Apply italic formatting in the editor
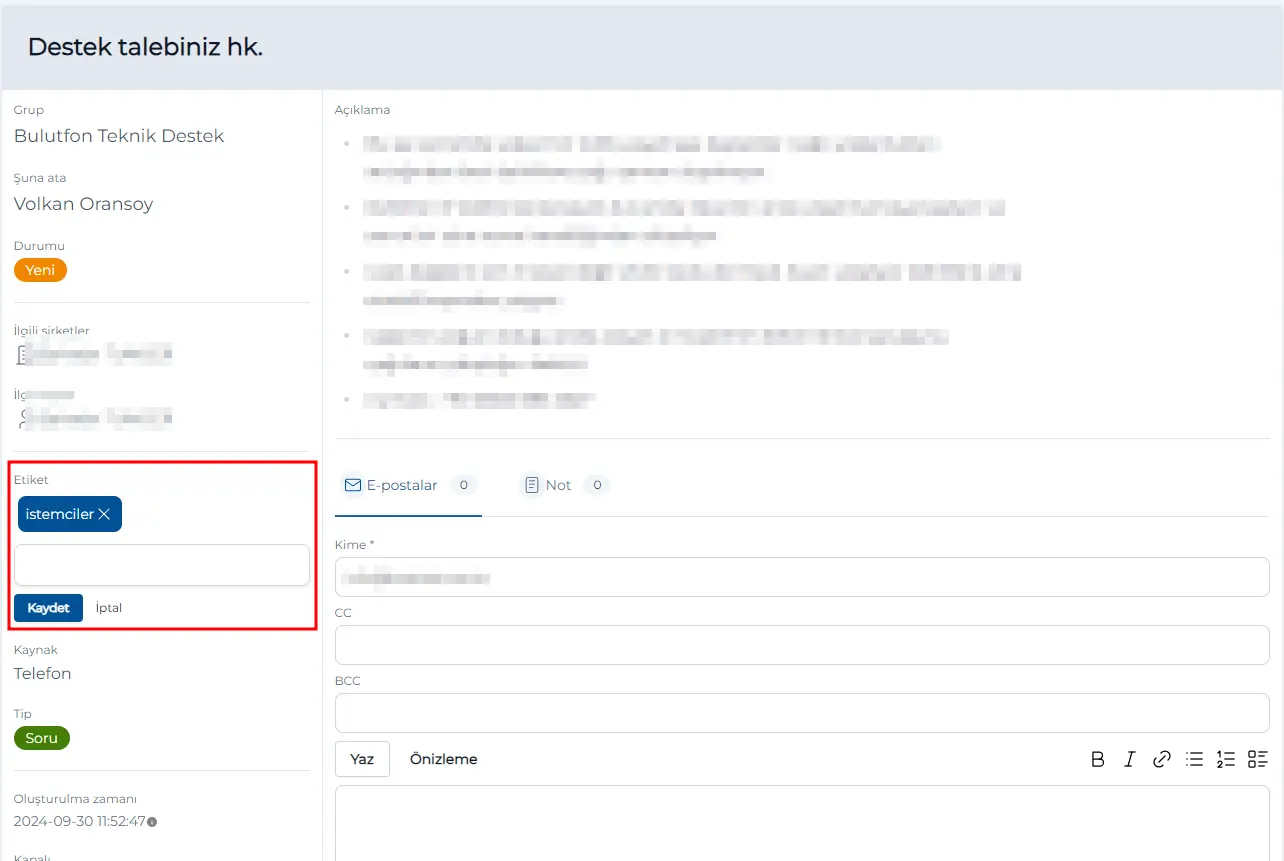1284x861 pixels. 1129,759
